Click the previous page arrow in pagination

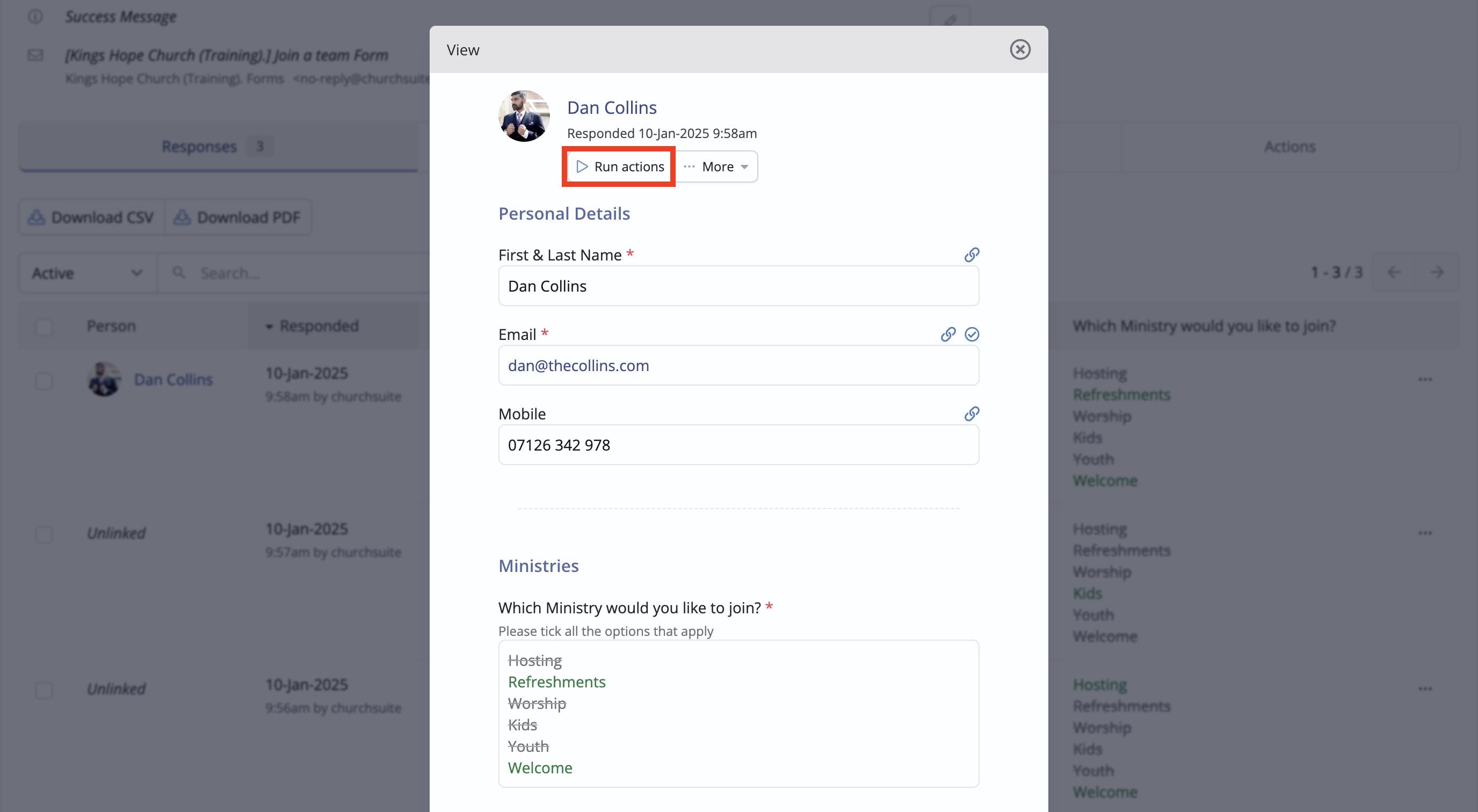coord(1394,272)
